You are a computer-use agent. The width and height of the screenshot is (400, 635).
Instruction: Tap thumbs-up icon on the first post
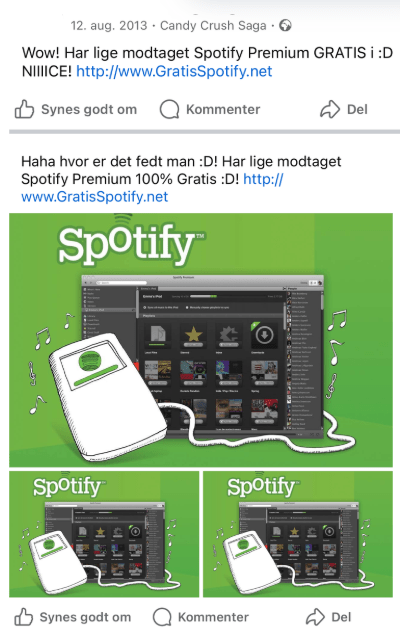[x=24, y=109]
